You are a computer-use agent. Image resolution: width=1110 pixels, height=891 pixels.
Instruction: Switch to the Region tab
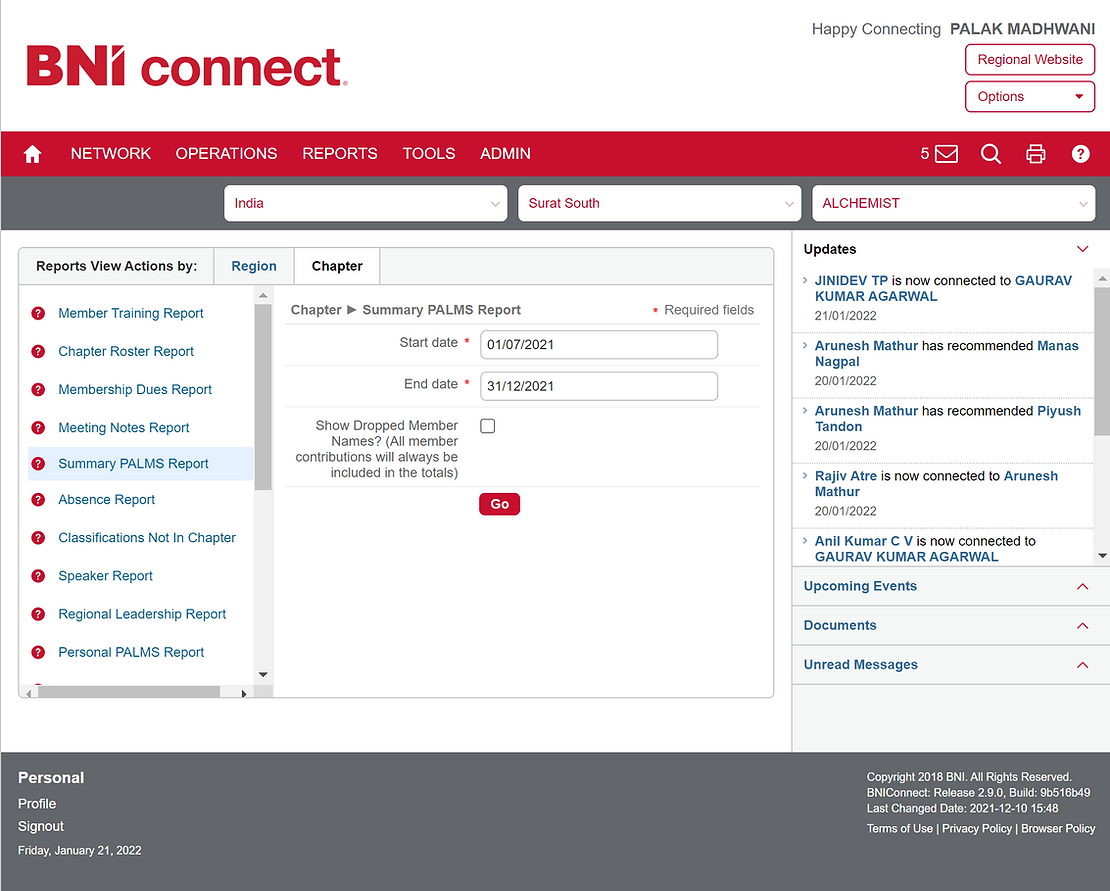coord(254,266)
